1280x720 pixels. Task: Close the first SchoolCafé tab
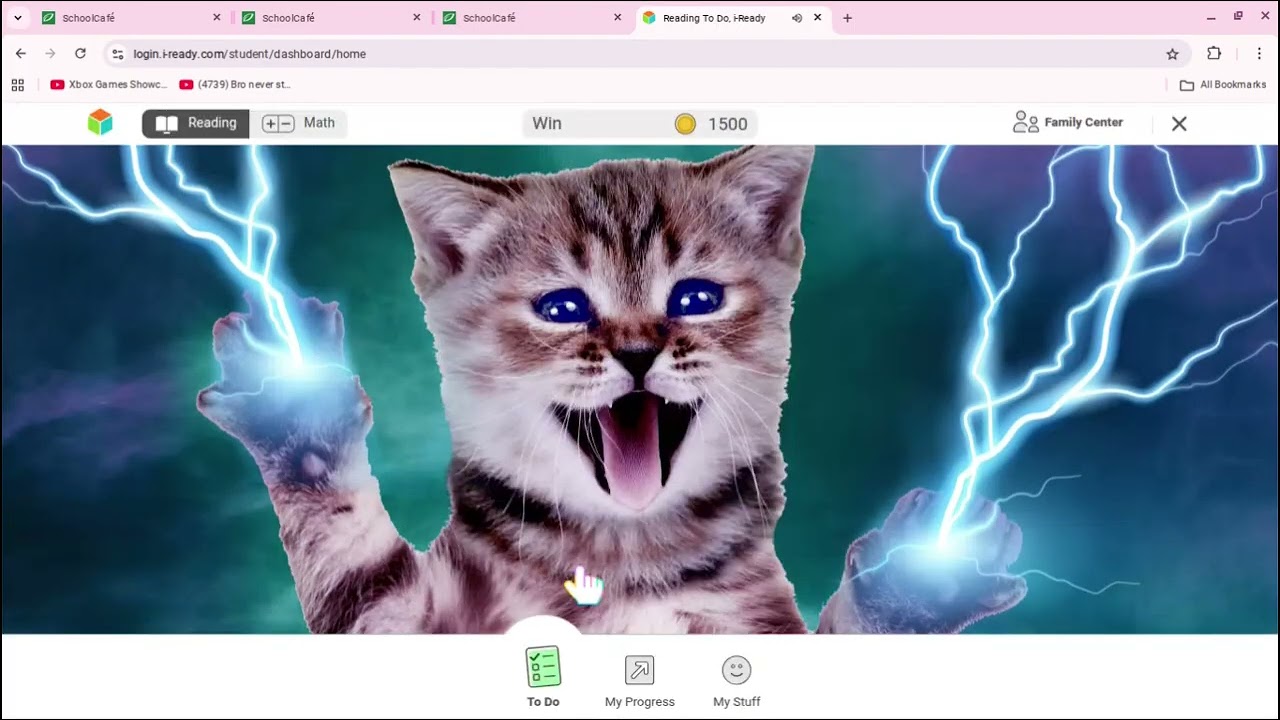coord(216,18)
